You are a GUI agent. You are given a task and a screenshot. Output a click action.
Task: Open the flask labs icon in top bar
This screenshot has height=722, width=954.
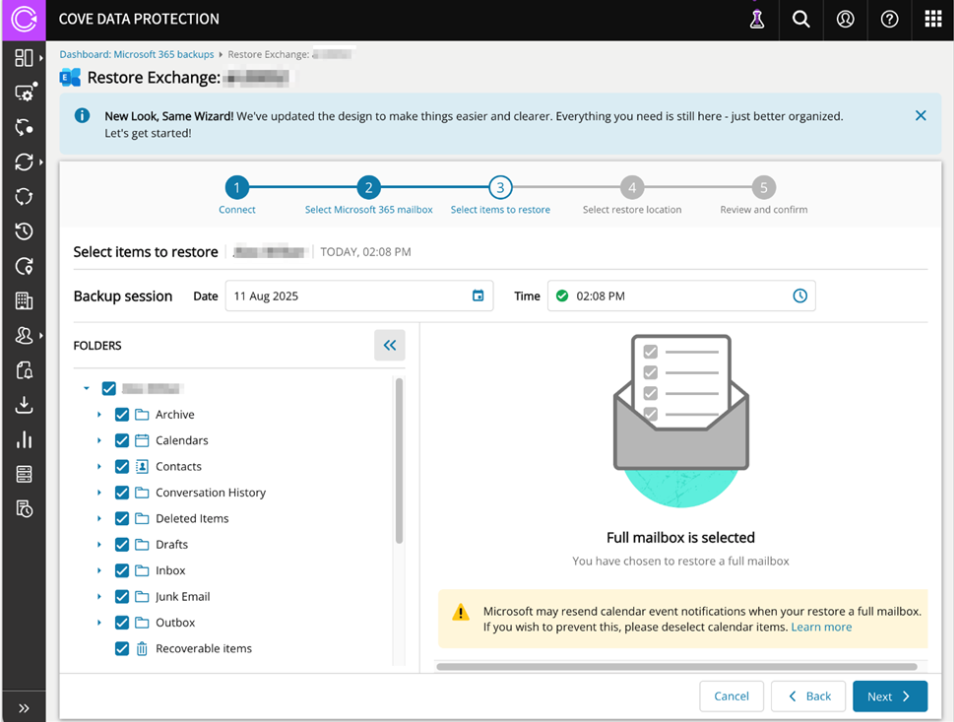(756, 19)
